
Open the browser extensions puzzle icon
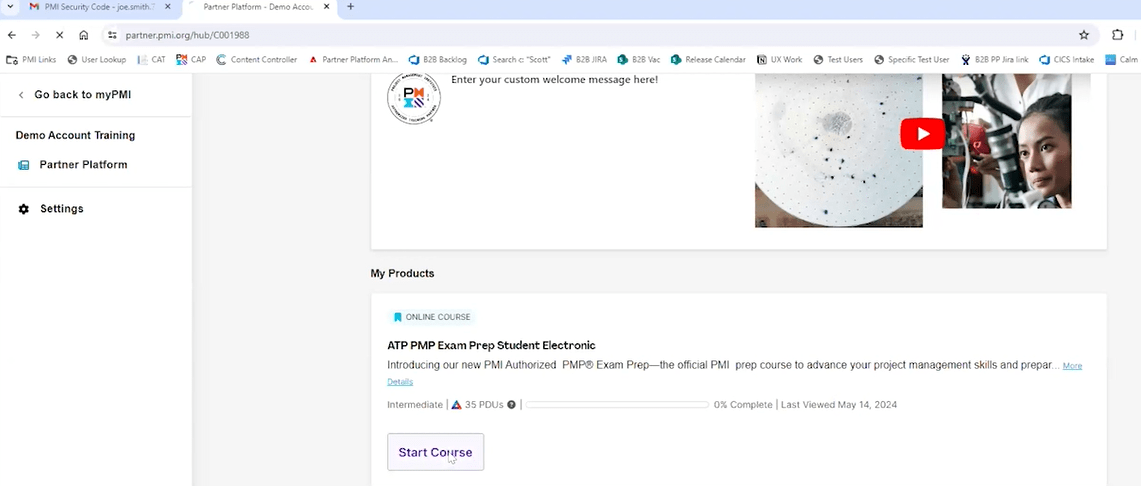tap(1118, 35)
